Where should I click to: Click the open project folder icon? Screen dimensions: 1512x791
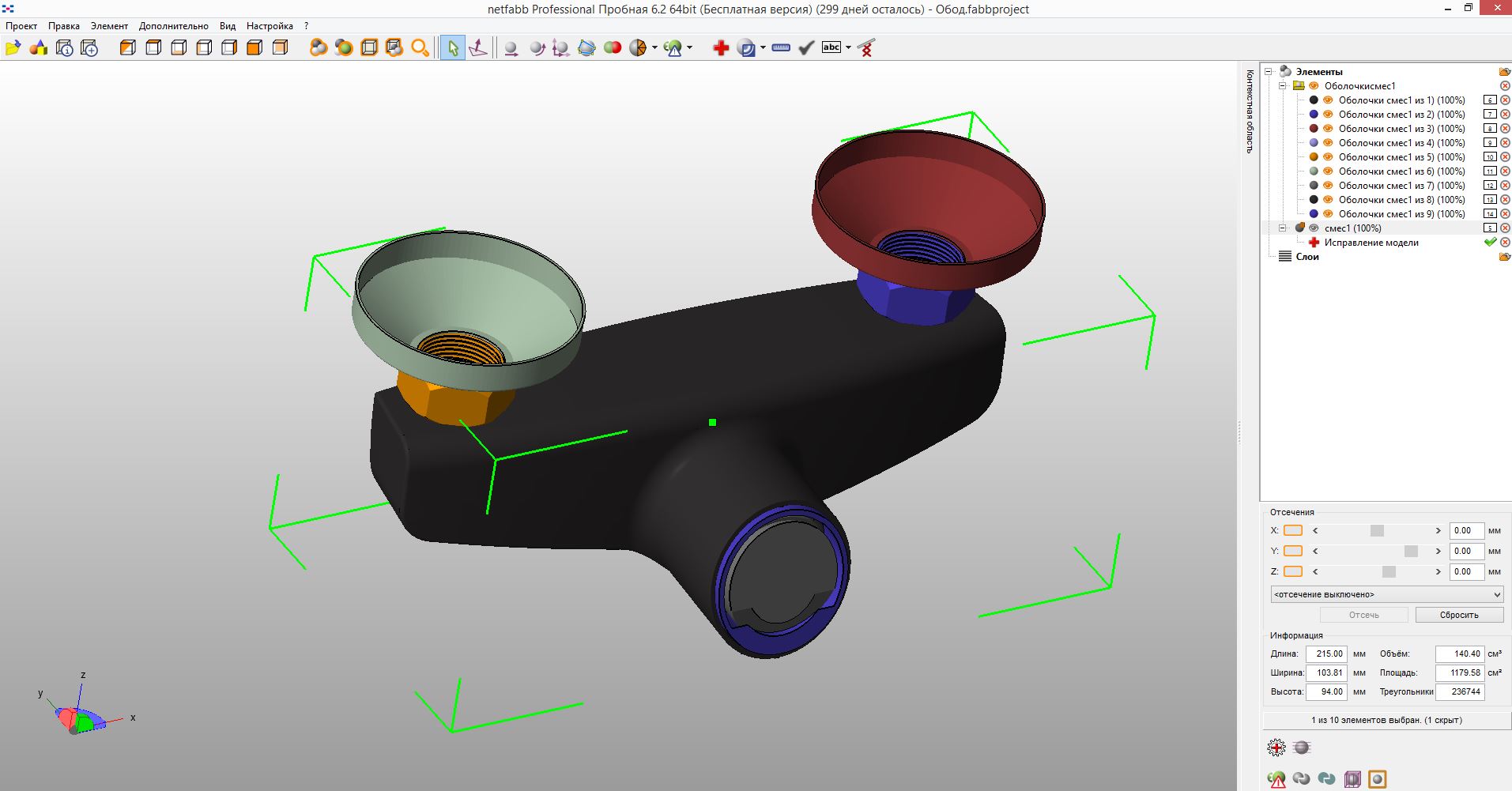point(13,48)
